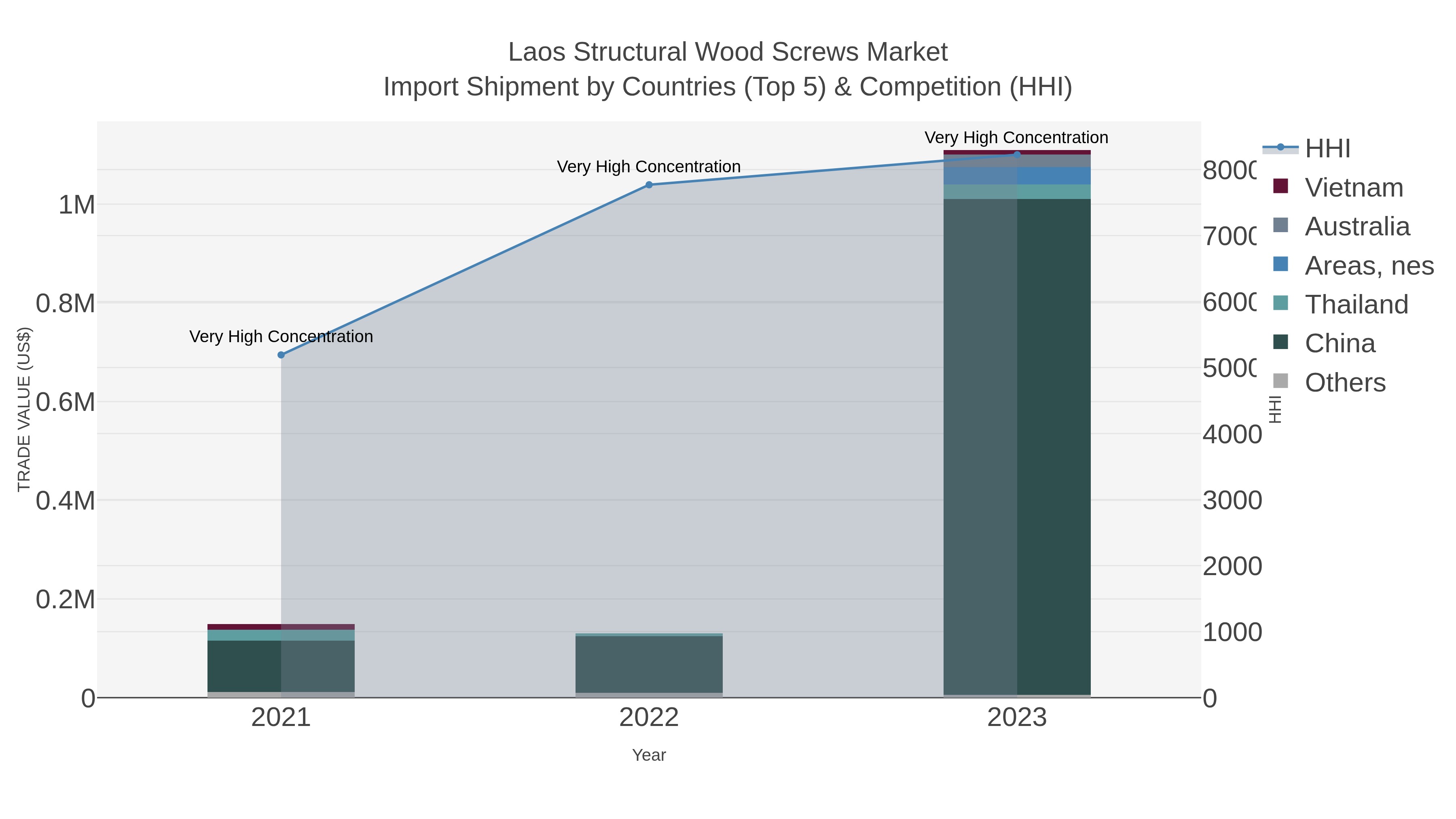This screenshot has width=1456, height=819.
Task: Click the 2021 HHI data point marker
Action: tap(281, 355)
